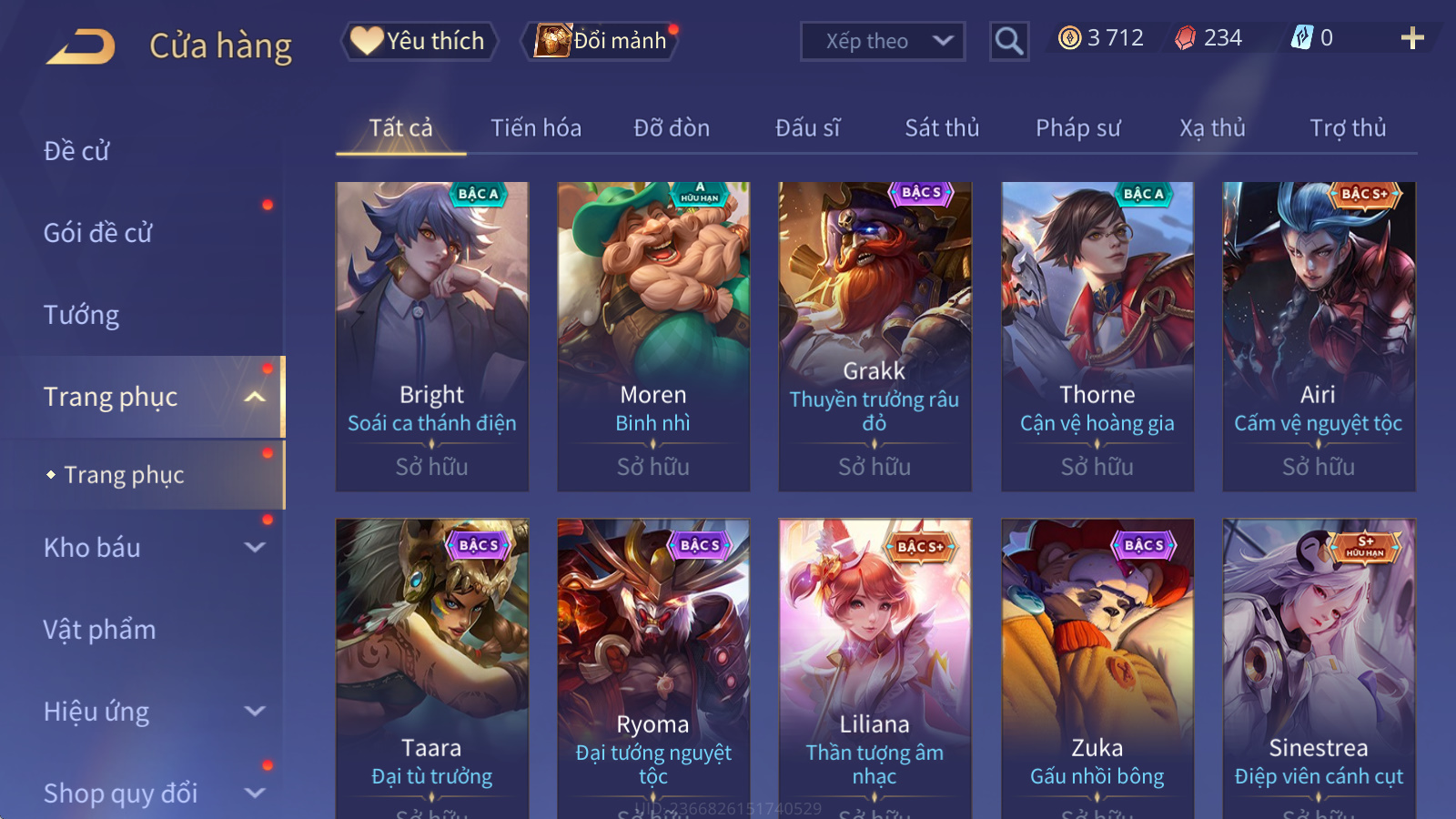1456x819 pixels.
Task: Open the Xếp theo sort dropdown
Action: pyautogui.click(x=883, y=41)
